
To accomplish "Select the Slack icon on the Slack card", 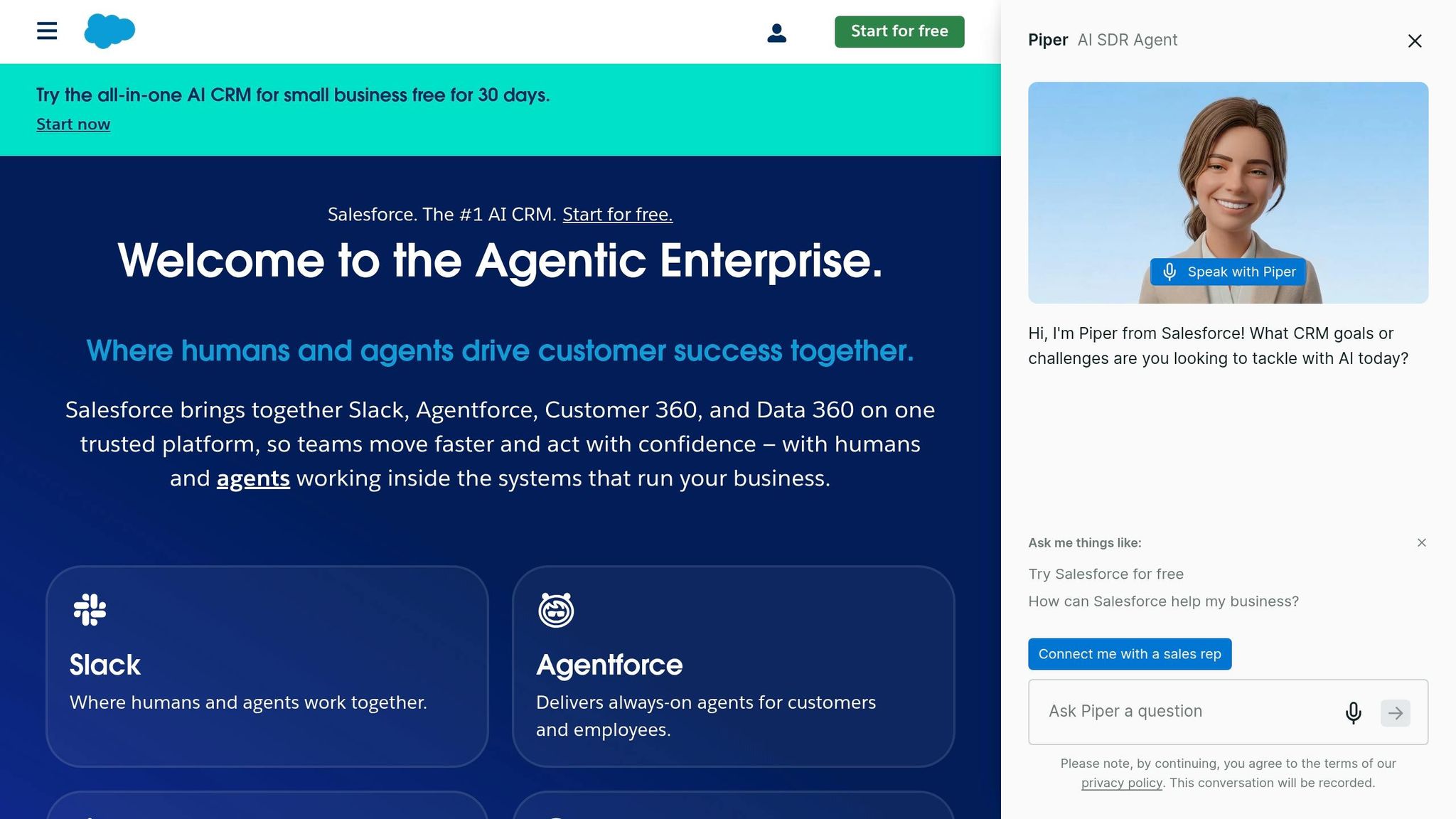I will [x=88, y=610].
